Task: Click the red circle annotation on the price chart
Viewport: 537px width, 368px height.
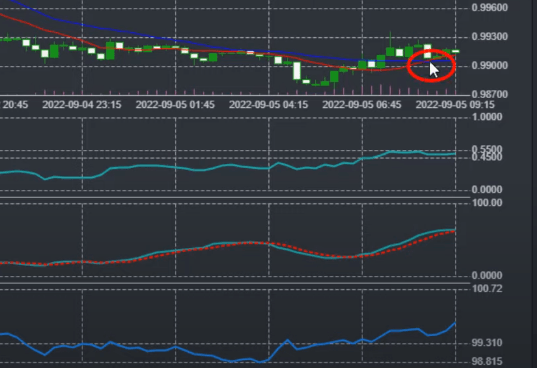Action: point(431,65)
